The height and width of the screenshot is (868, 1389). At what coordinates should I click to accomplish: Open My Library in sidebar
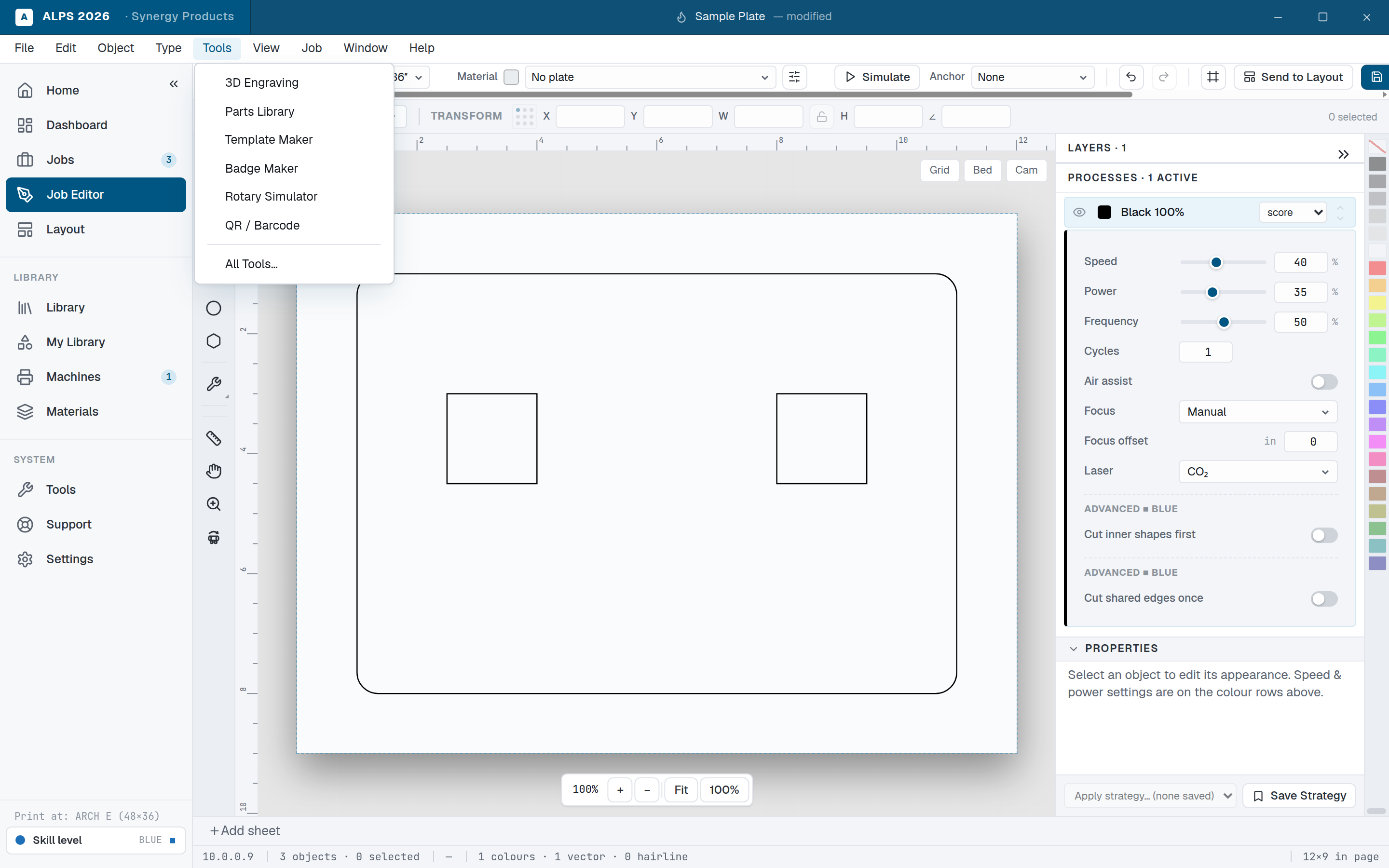96,342
